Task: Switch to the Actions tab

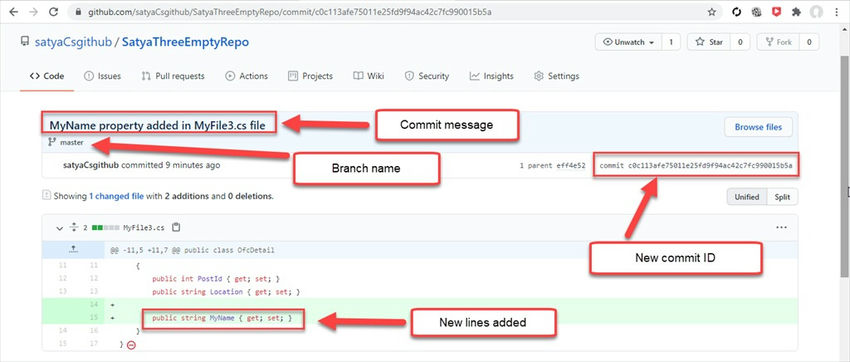Action: (x=247, y=76)
